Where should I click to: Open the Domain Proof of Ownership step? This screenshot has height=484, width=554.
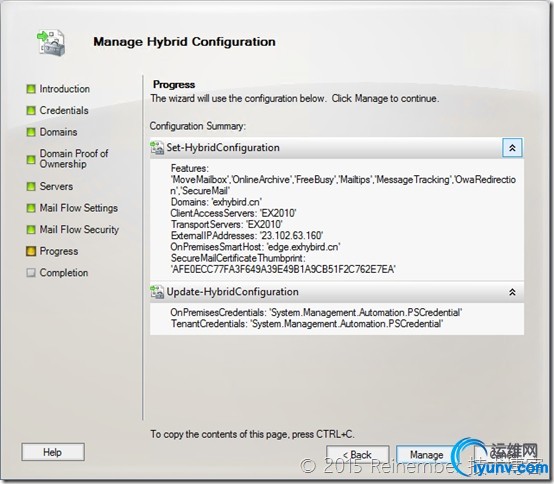click(x=74, y=159)
